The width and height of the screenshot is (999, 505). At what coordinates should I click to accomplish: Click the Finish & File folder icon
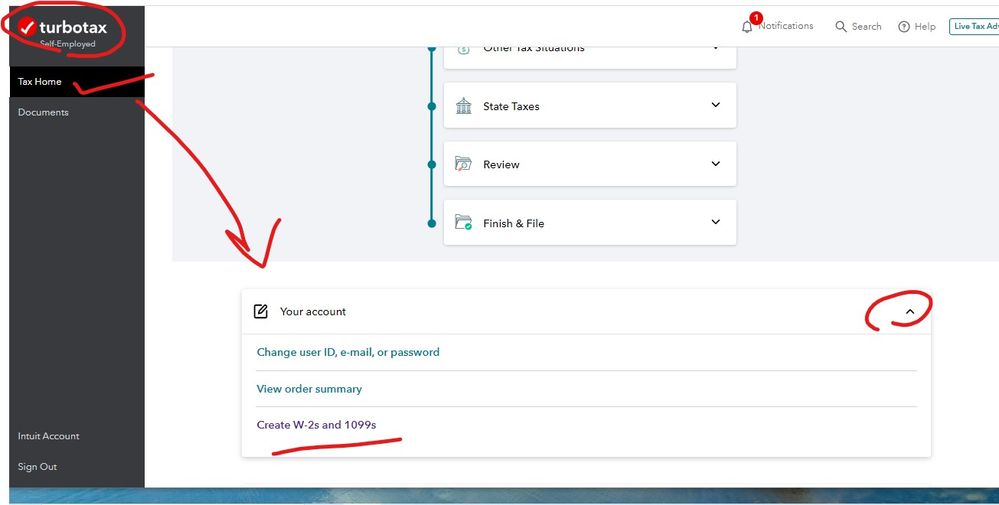[463, 222]
